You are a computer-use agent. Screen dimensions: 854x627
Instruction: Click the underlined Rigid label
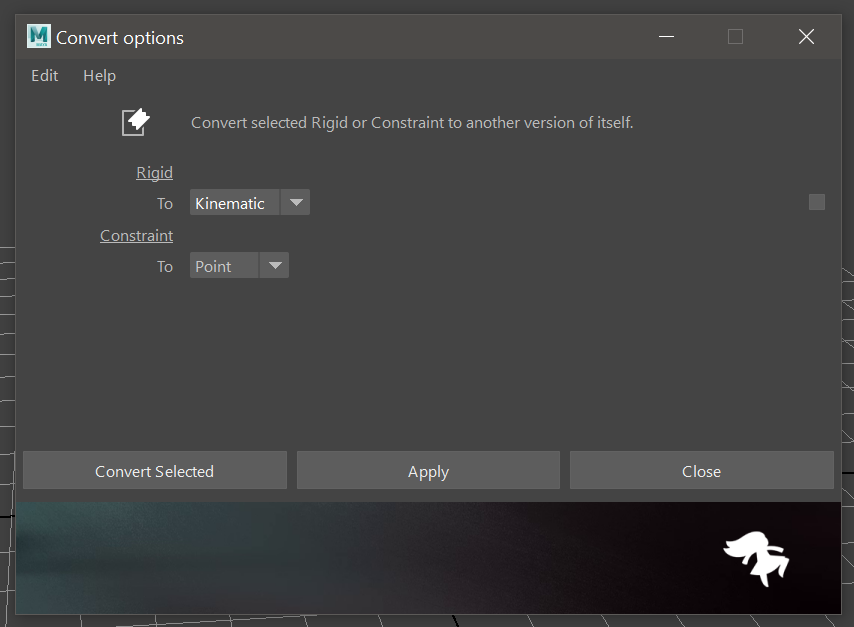point(154,173)
